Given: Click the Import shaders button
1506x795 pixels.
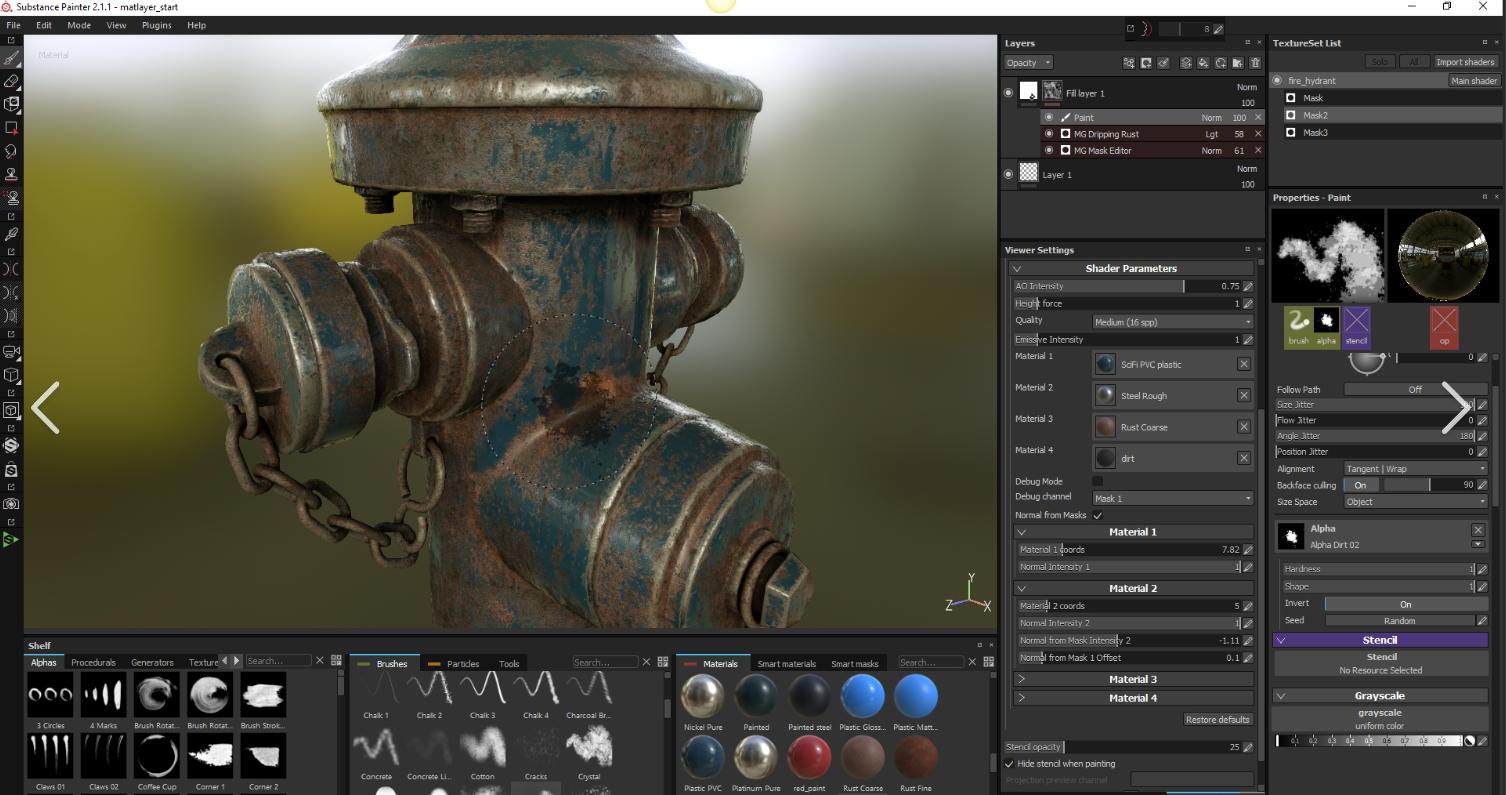Looking at the screenshot, I should pyautogui.click(x=1465, y=62).
